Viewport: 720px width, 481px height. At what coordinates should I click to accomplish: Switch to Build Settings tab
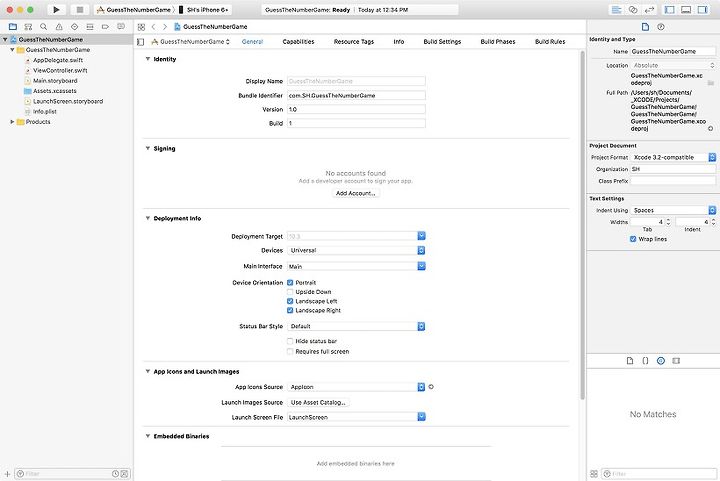[442, 42]
